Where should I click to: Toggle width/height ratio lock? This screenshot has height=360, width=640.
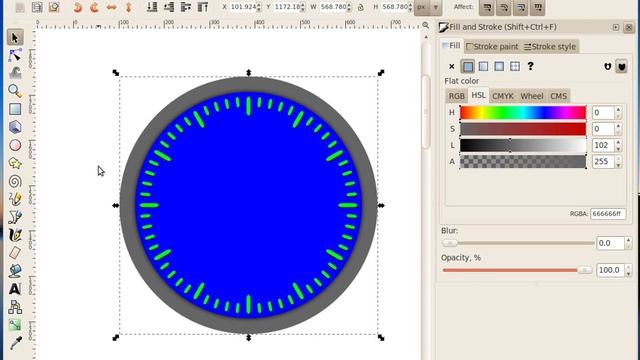coord(360,7)
